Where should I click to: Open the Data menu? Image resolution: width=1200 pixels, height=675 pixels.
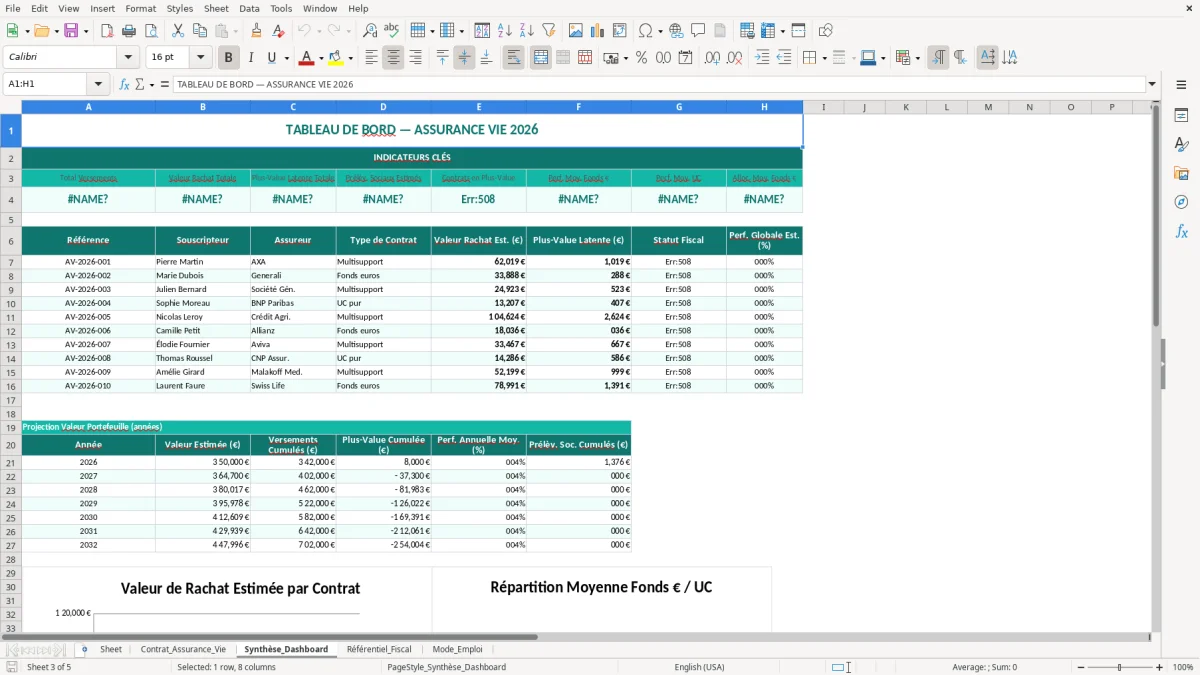(249, 8)
